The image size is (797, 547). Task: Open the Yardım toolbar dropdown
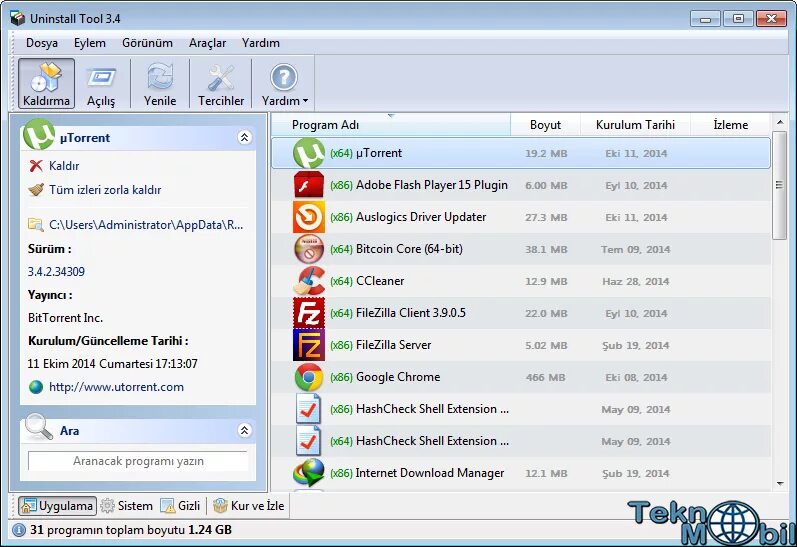tap(285, 83)
